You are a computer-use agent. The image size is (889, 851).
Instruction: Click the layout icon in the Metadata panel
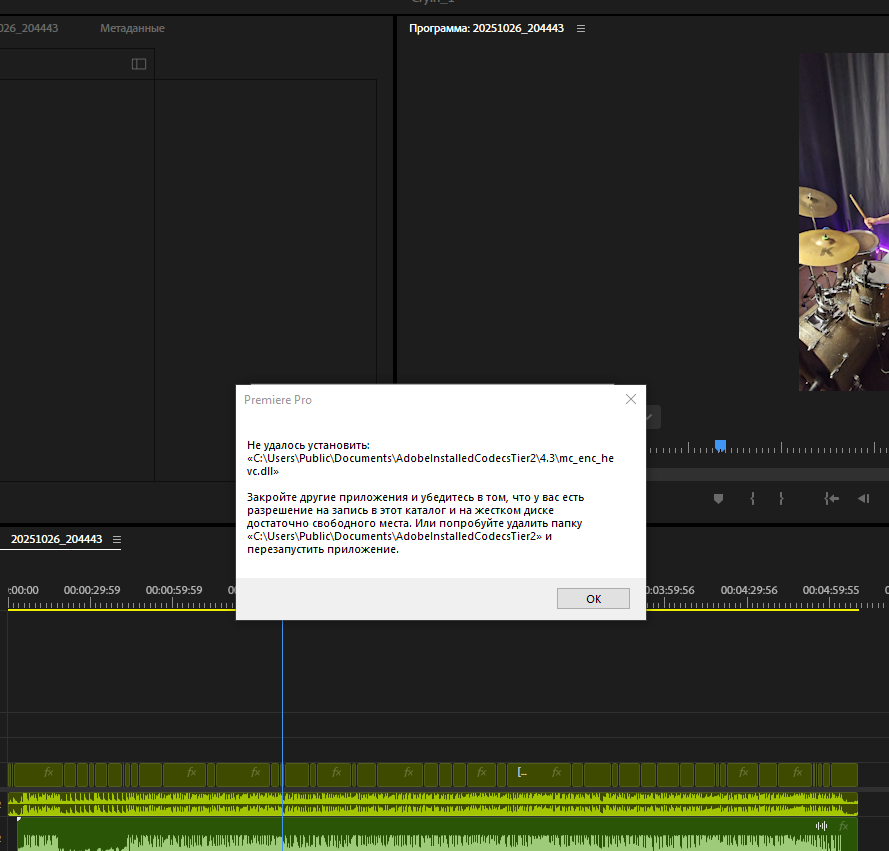(139, 64)
